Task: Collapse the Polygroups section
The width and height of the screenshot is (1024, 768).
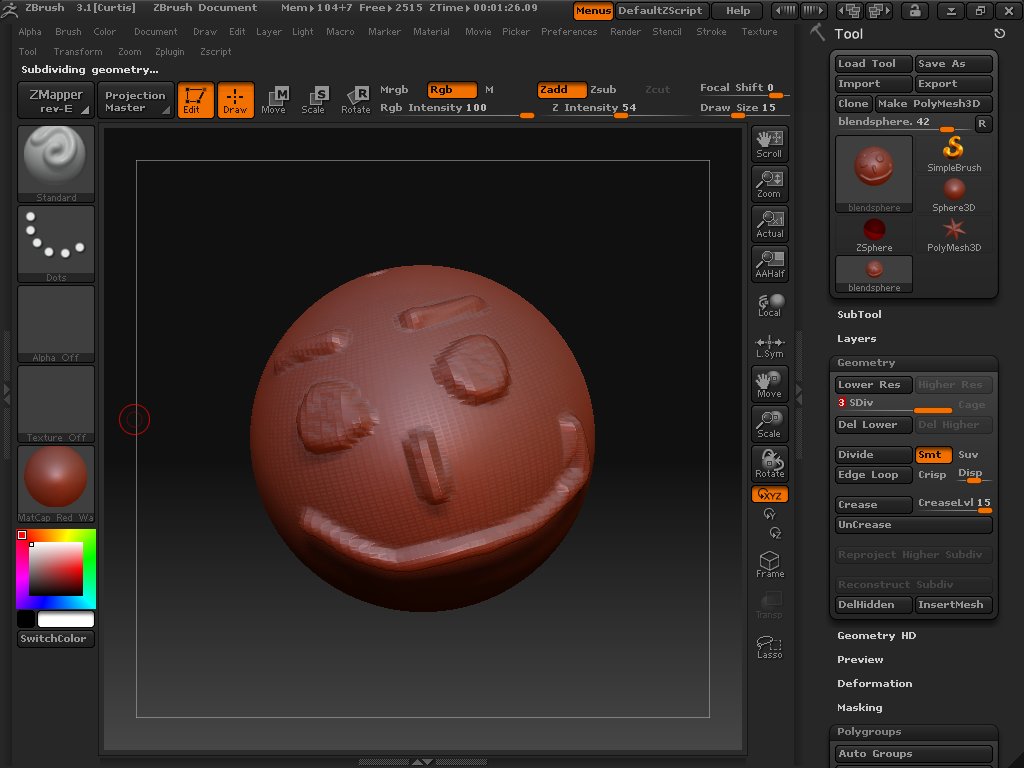Action: coord(869,732)
